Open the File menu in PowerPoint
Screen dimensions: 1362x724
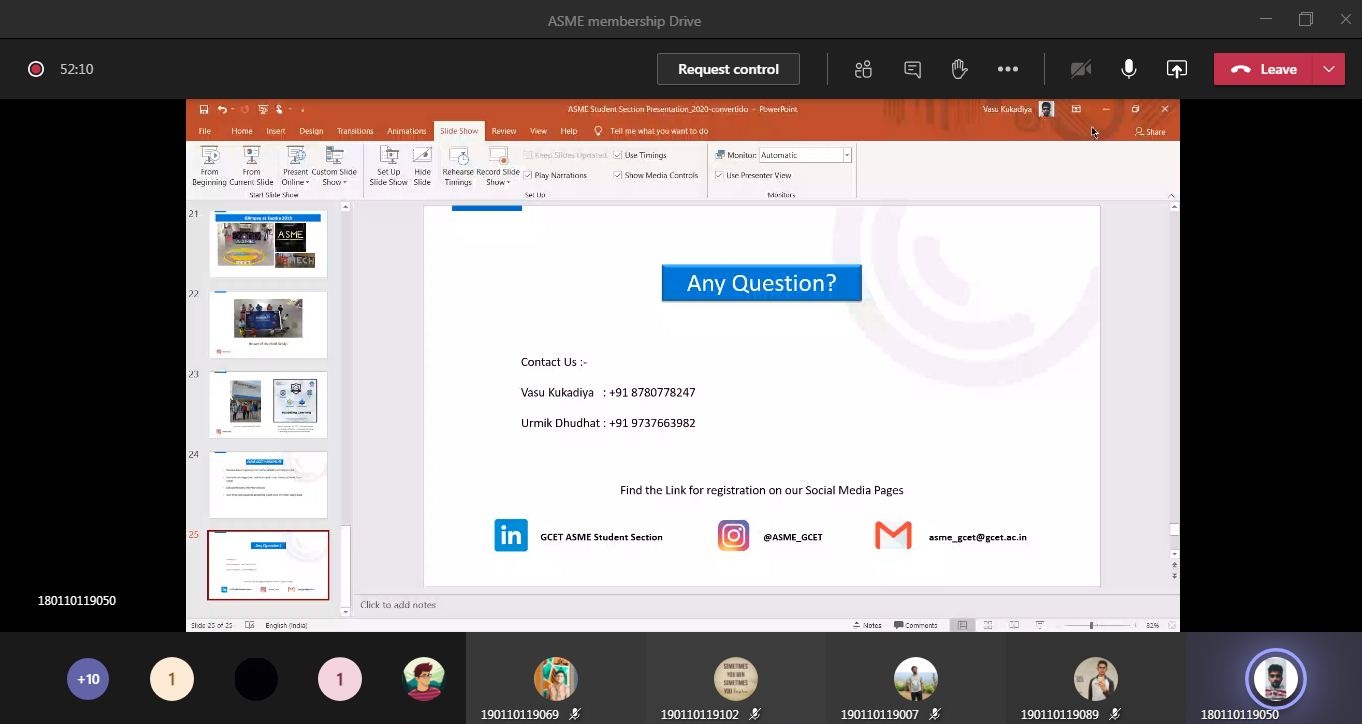(x=204, y=131)
